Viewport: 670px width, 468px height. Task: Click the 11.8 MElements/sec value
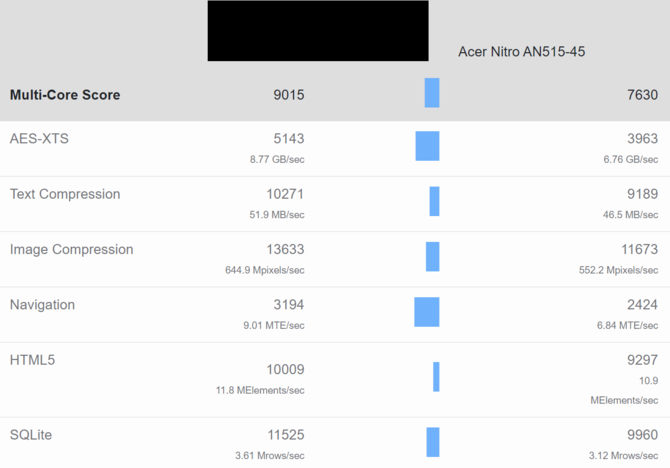click(260, 390)
